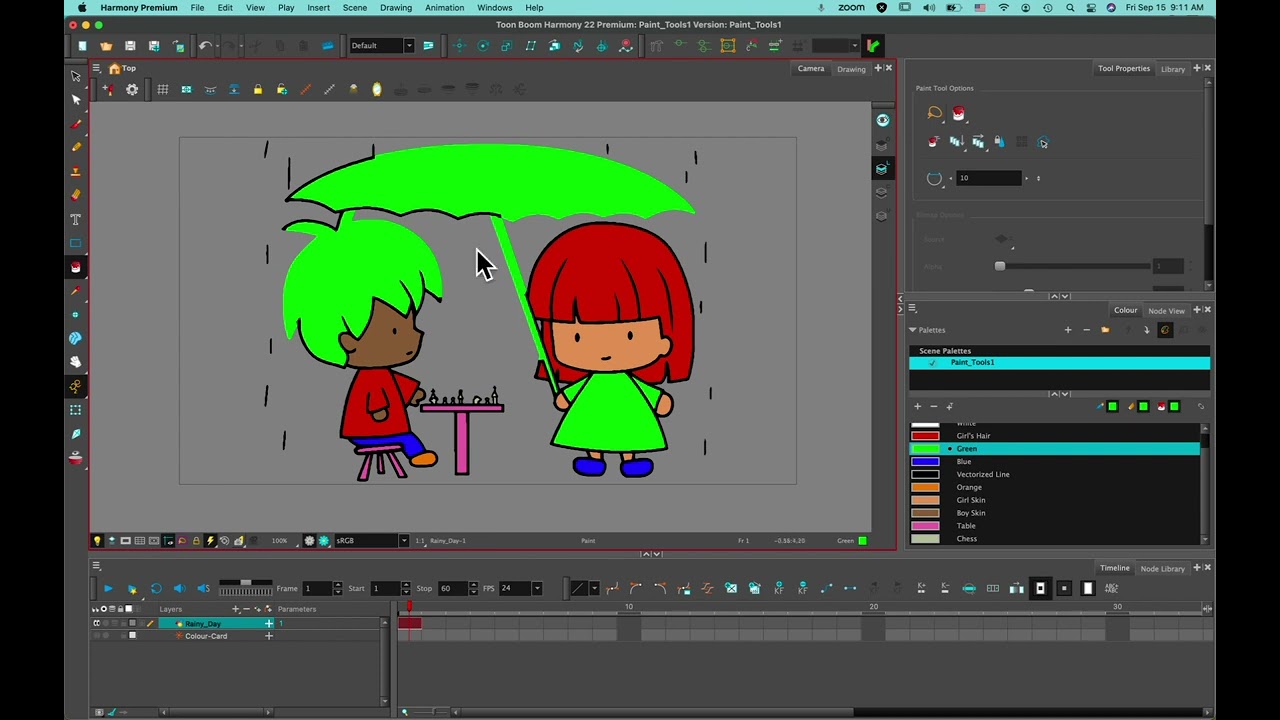Image resolution: width=1280 pixels, height=720 pixels.
Task: Show the grid in Camera view toolbar
Action: pyautogui.click(x=162, y=90)
